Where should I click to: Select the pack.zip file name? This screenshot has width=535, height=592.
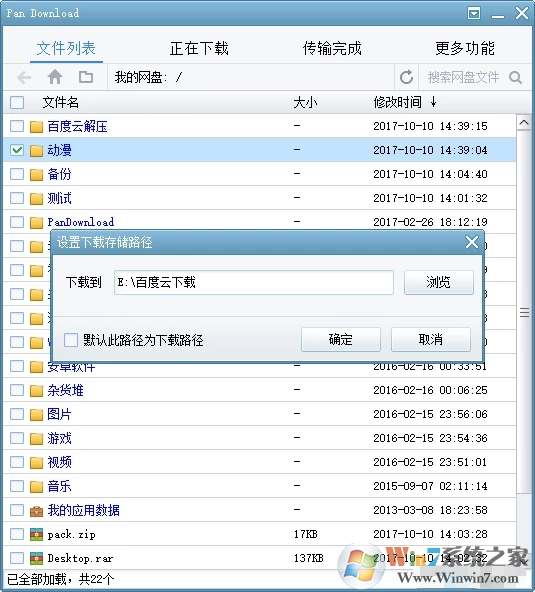point(71,535)
